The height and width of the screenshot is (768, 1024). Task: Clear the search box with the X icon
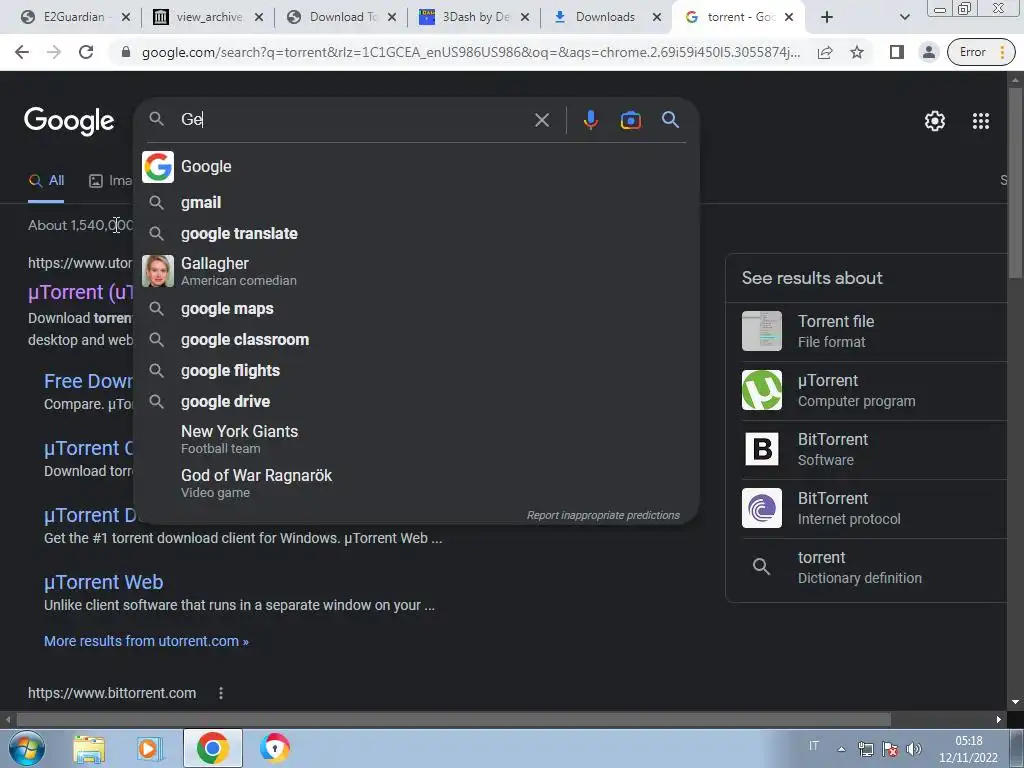coord(541,120)
